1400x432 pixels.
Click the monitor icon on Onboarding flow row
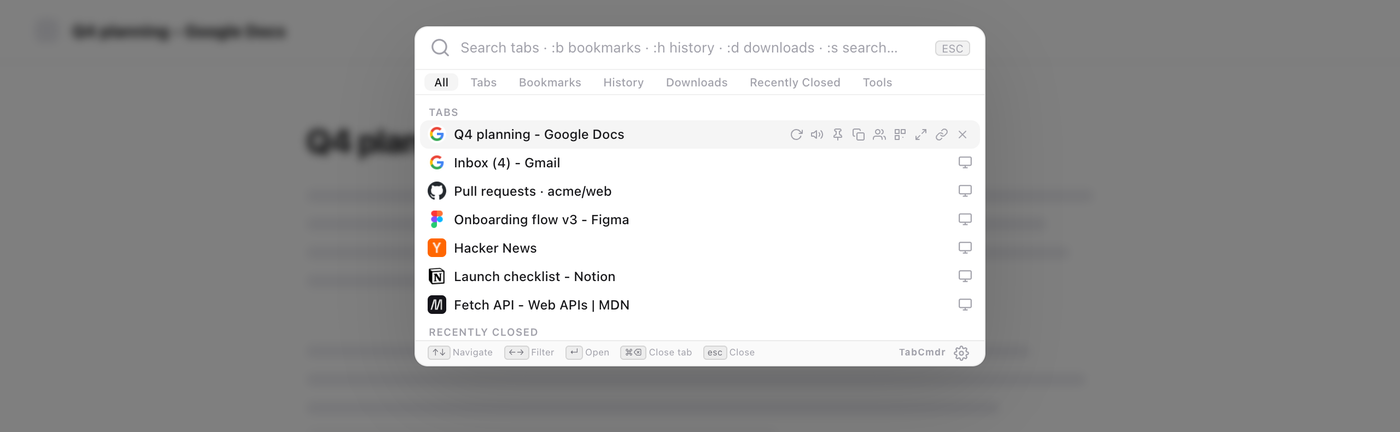pos(965,219)
